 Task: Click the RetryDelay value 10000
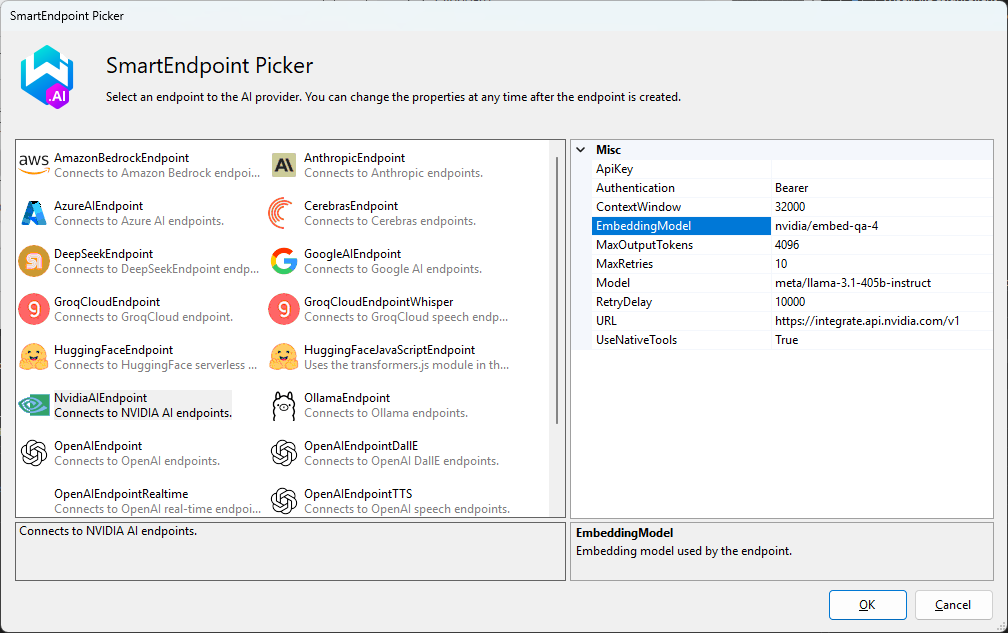pos(881,301)
